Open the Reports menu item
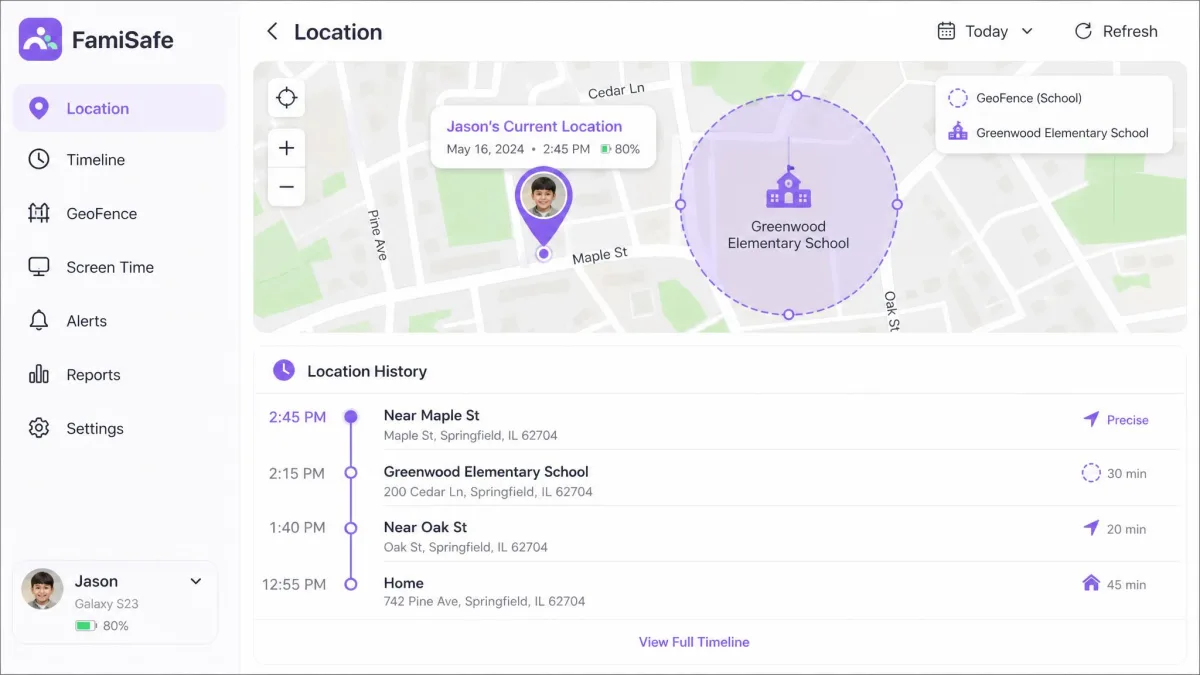 [x=119, y=374]
